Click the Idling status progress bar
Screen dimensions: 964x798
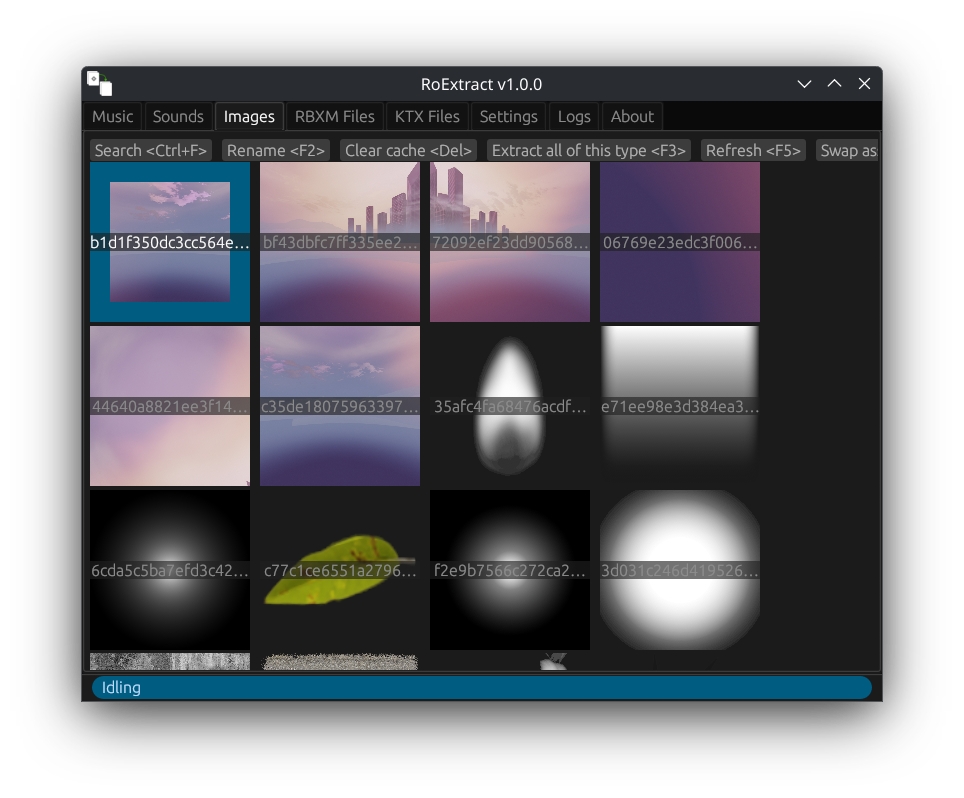(481, 687)
